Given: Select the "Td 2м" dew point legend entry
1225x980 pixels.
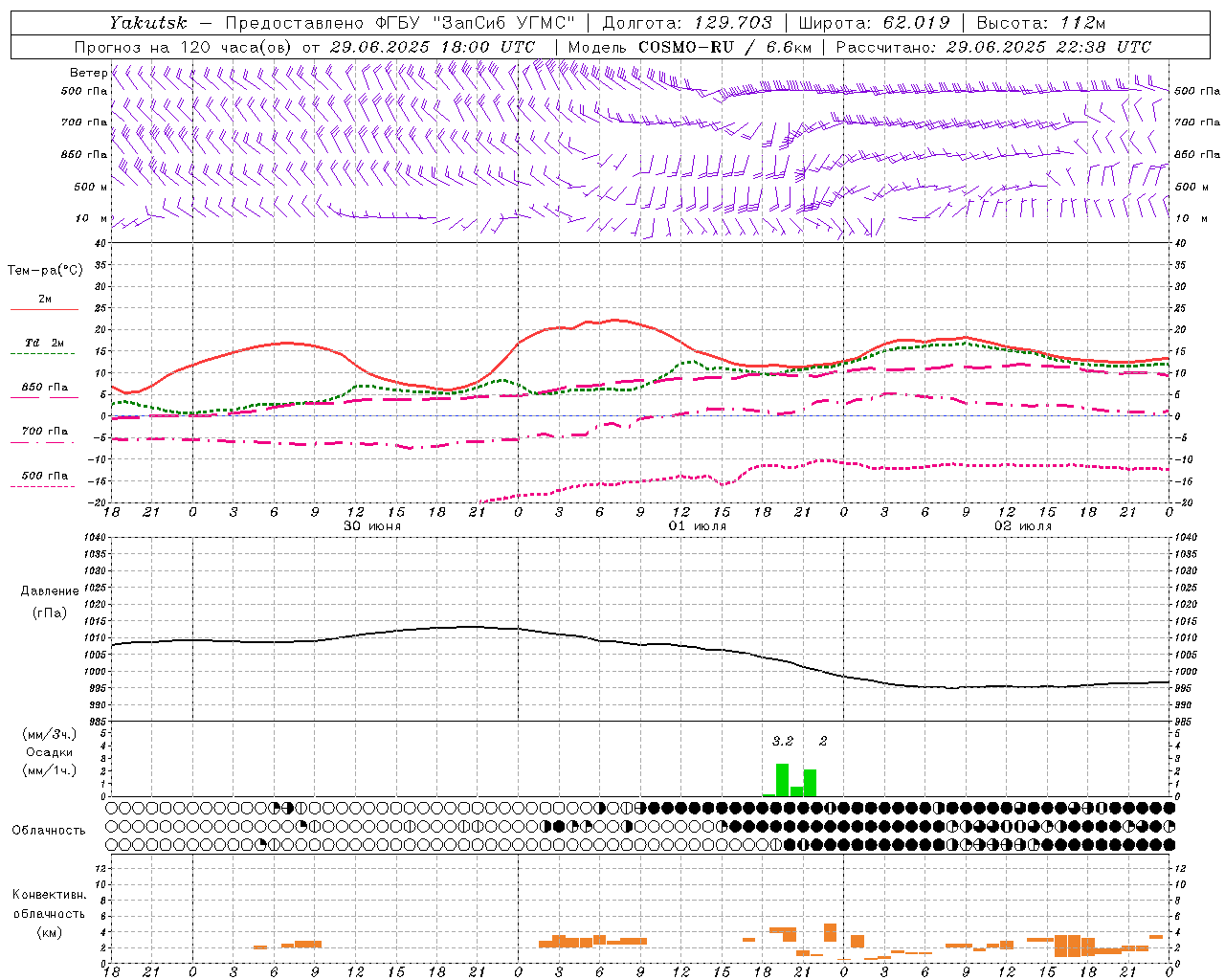Looking at the screenshot, I should (x=44, y=343).
